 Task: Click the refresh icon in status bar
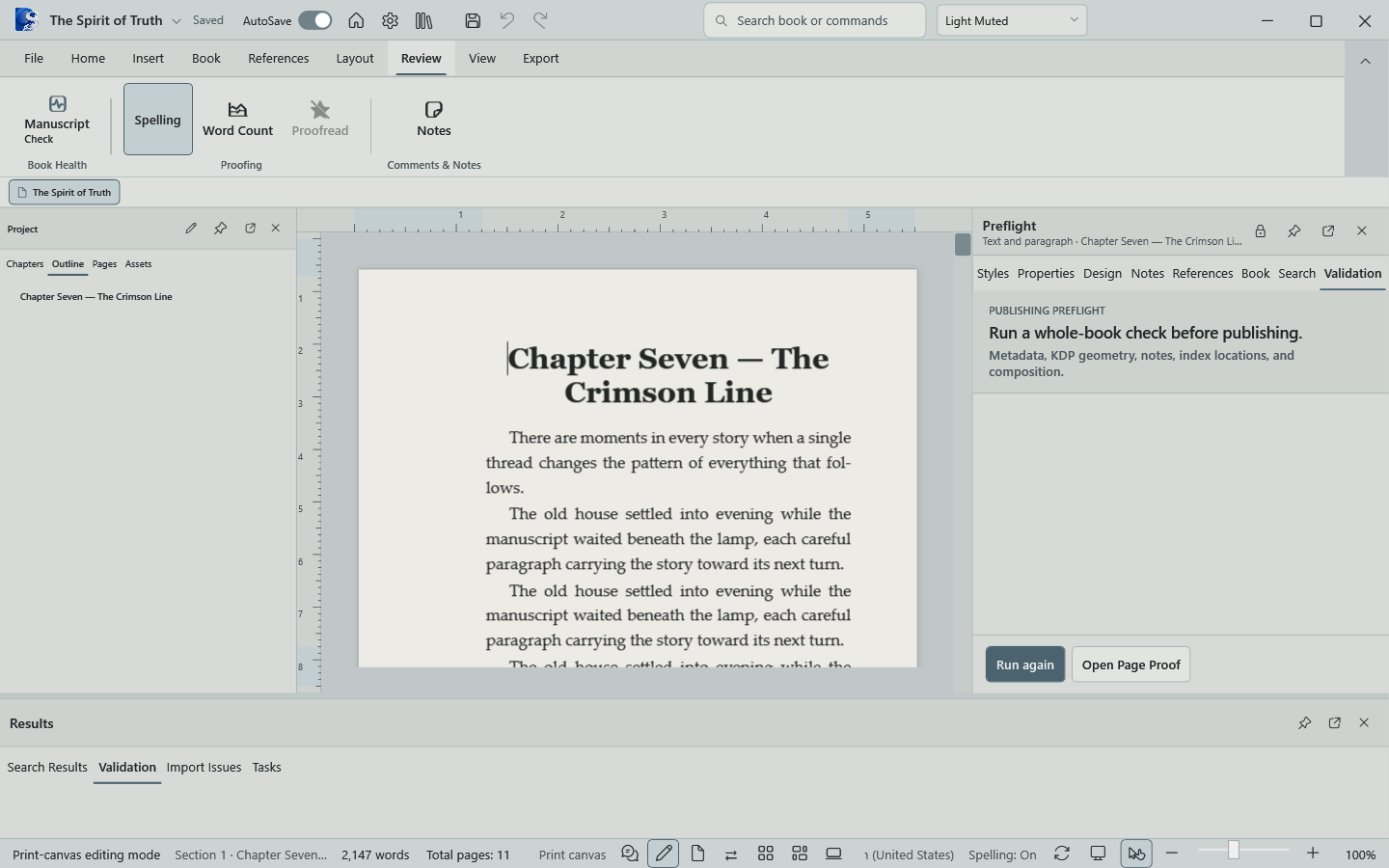1062,854
